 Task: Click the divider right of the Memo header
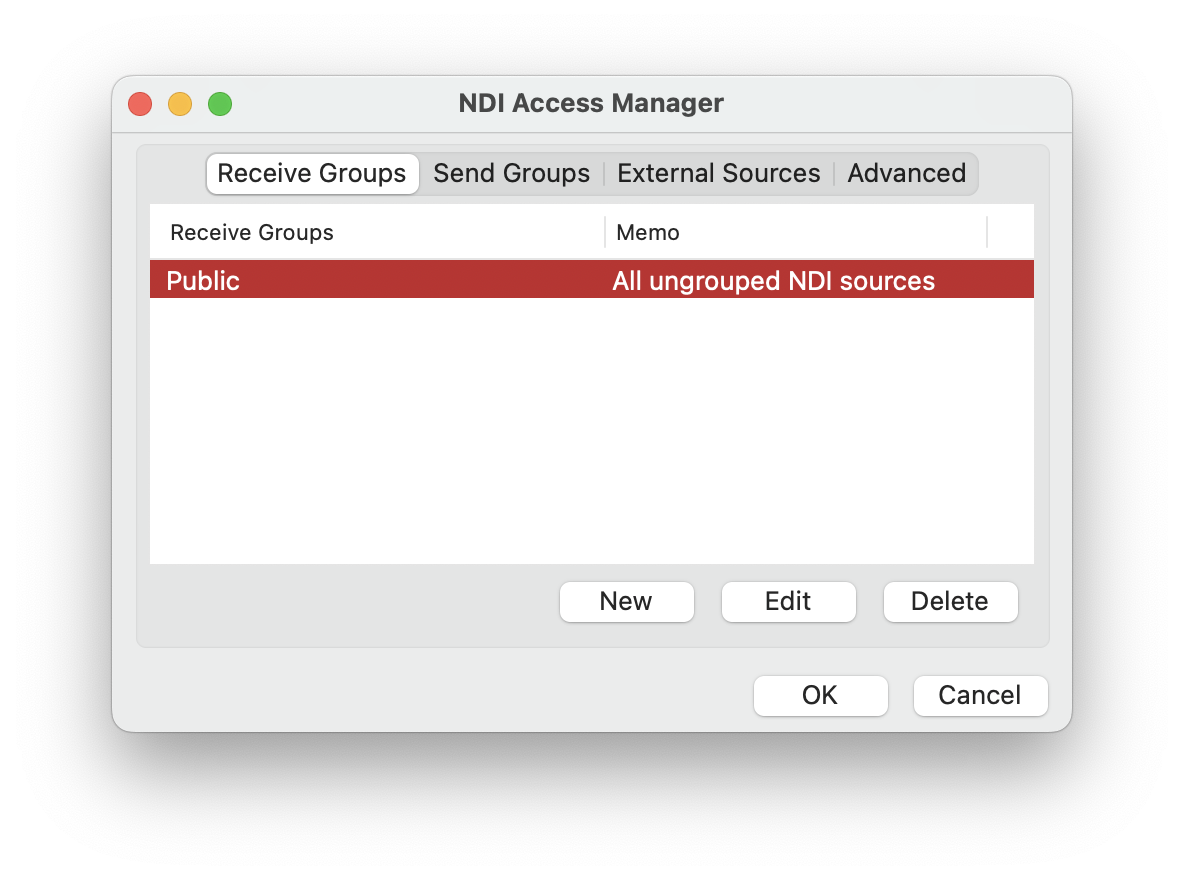tap(987, 232)
